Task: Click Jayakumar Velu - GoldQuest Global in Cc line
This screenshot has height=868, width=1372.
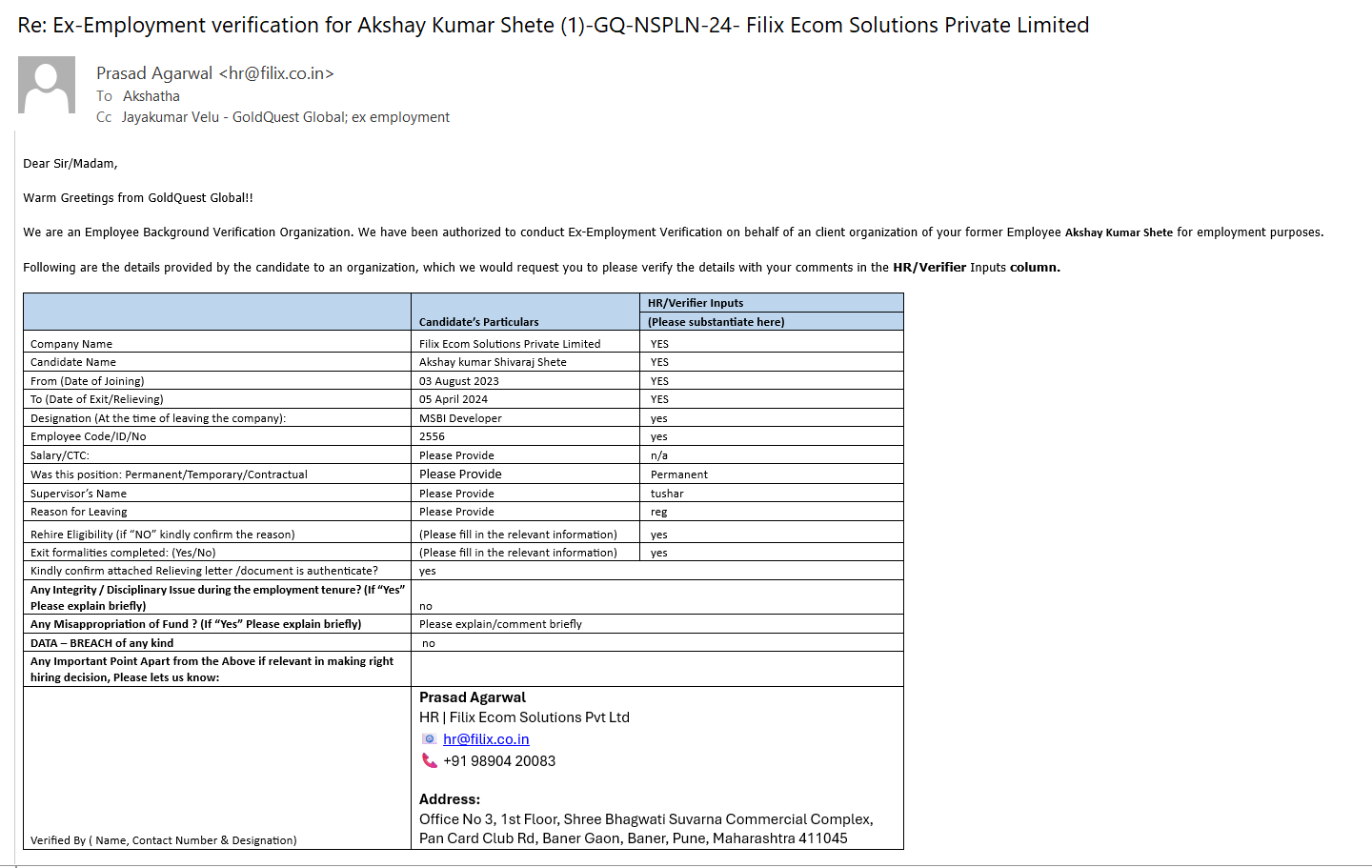Action: [x=233, y=117]
